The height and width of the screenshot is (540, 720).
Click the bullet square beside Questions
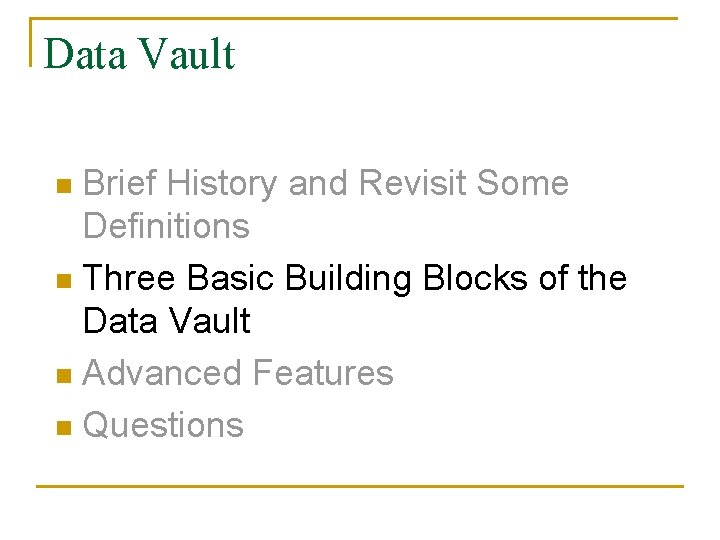pos(64,428)
